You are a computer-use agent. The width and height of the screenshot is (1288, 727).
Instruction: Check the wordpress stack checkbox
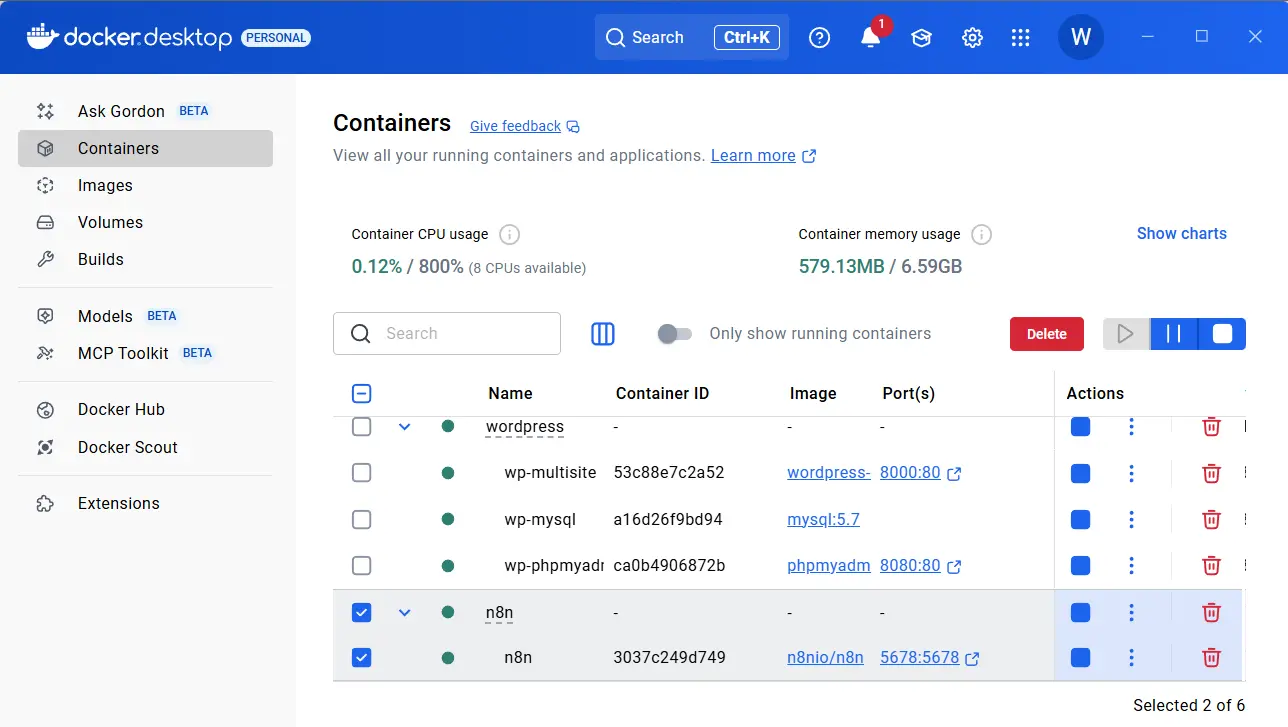[x=362, y=427]
